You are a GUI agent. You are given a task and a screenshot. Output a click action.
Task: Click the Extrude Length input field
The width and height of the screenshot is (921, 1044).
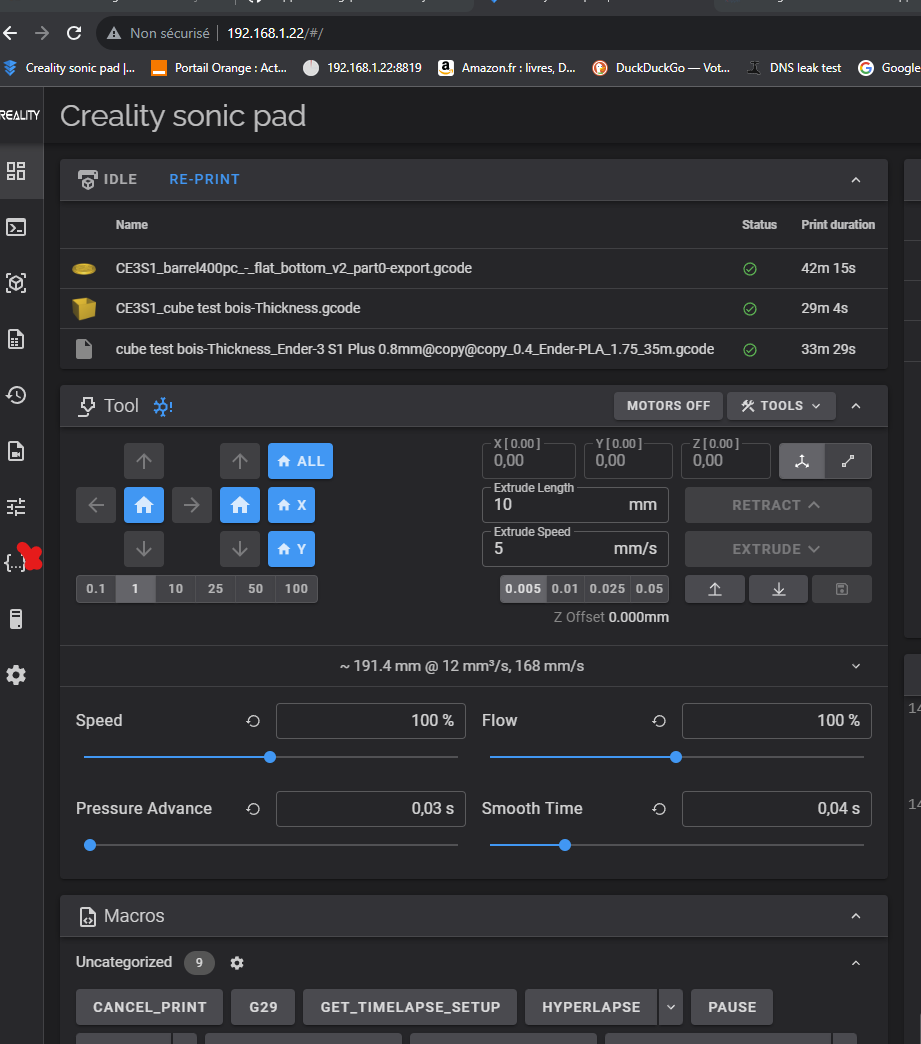575,505
